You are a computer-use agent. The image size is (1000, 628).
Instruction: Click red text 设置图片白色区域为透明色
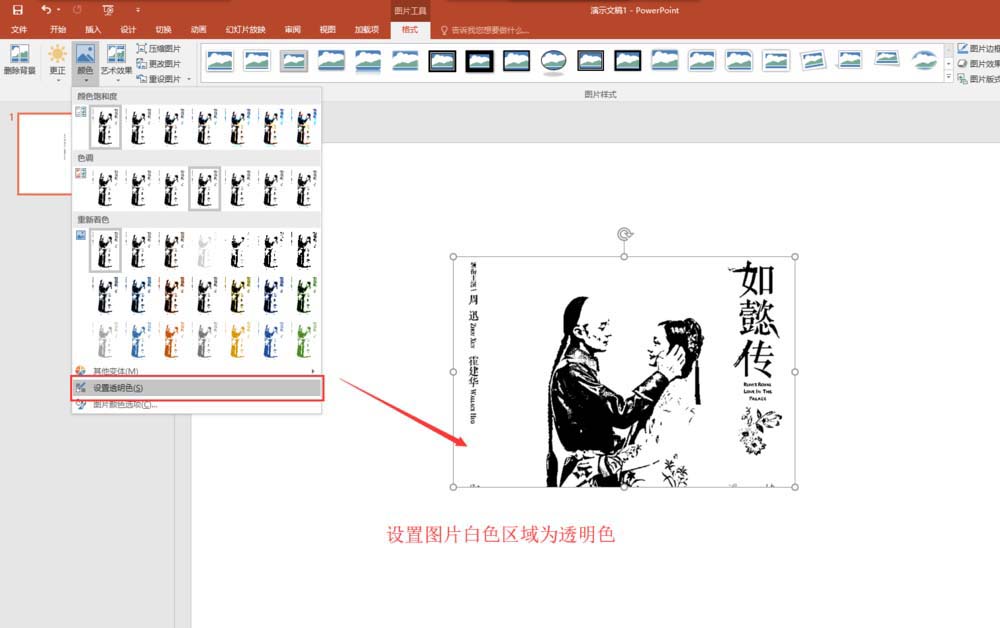pos(501,534)
